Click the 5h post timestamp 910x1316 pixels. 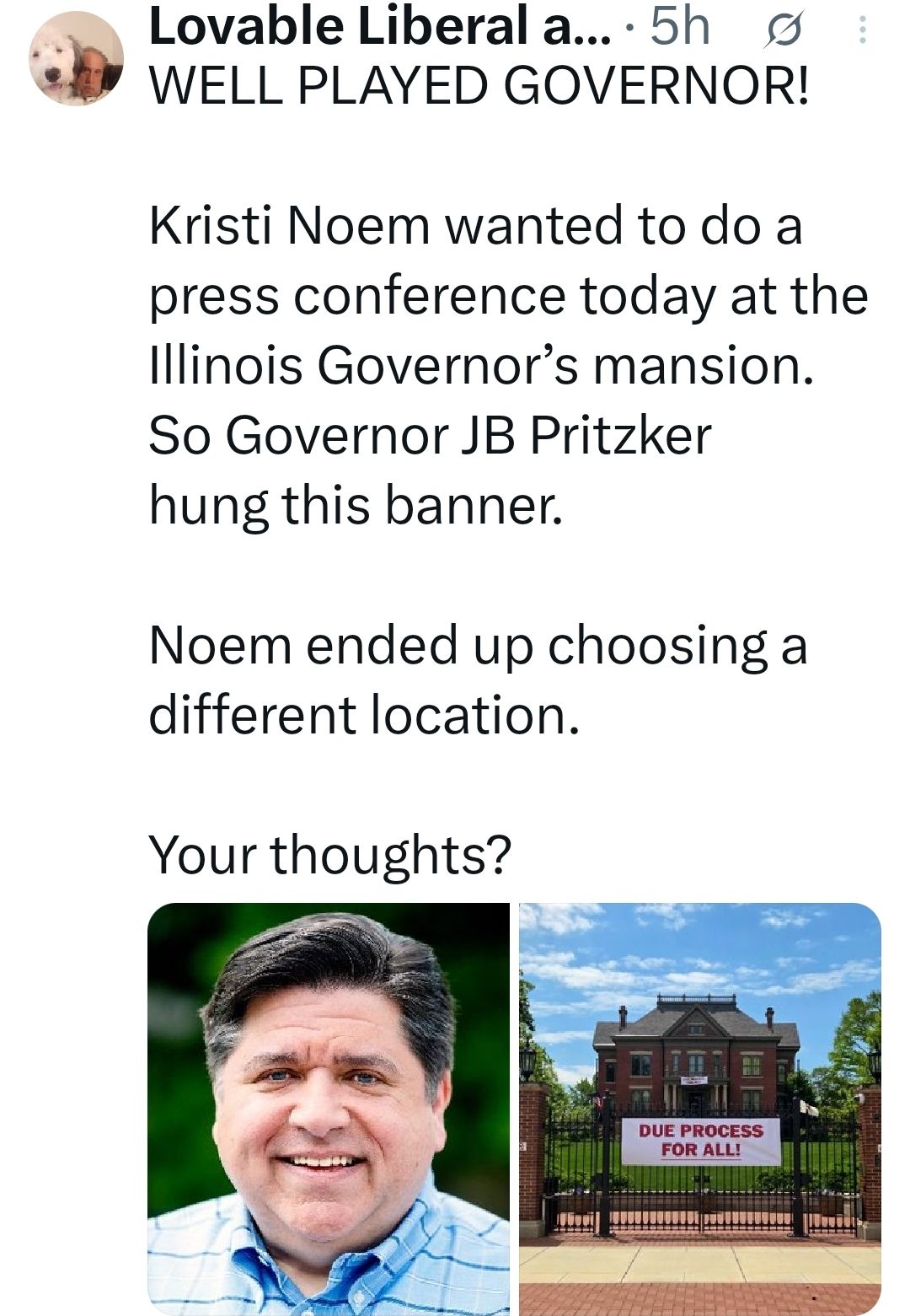[681, 25]
